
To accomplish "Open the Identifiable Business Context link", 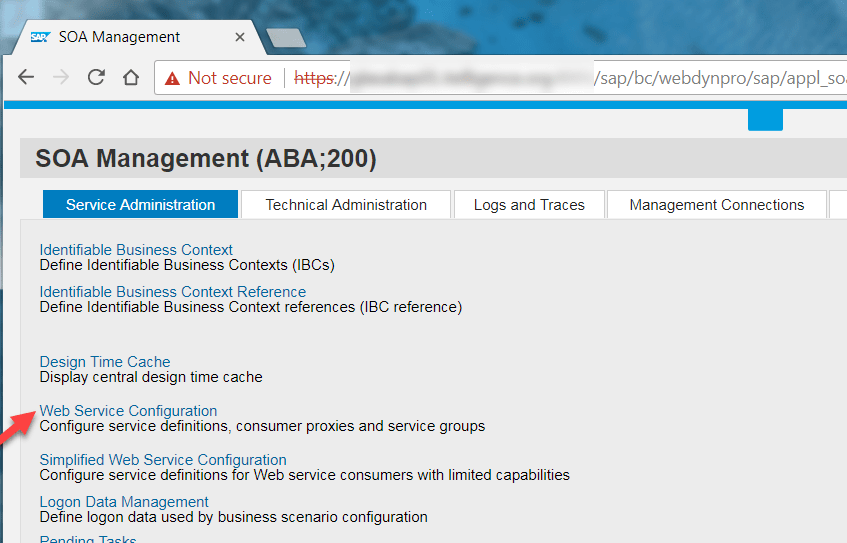I will [x=136, y=250].
